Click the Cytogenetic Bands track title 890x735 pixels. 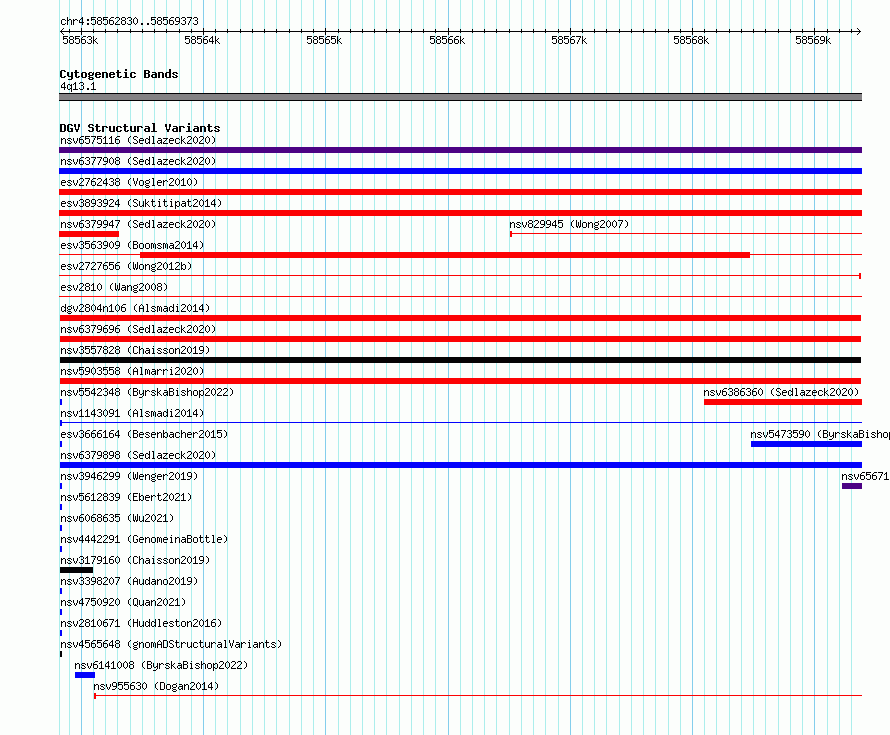(119, 74)
